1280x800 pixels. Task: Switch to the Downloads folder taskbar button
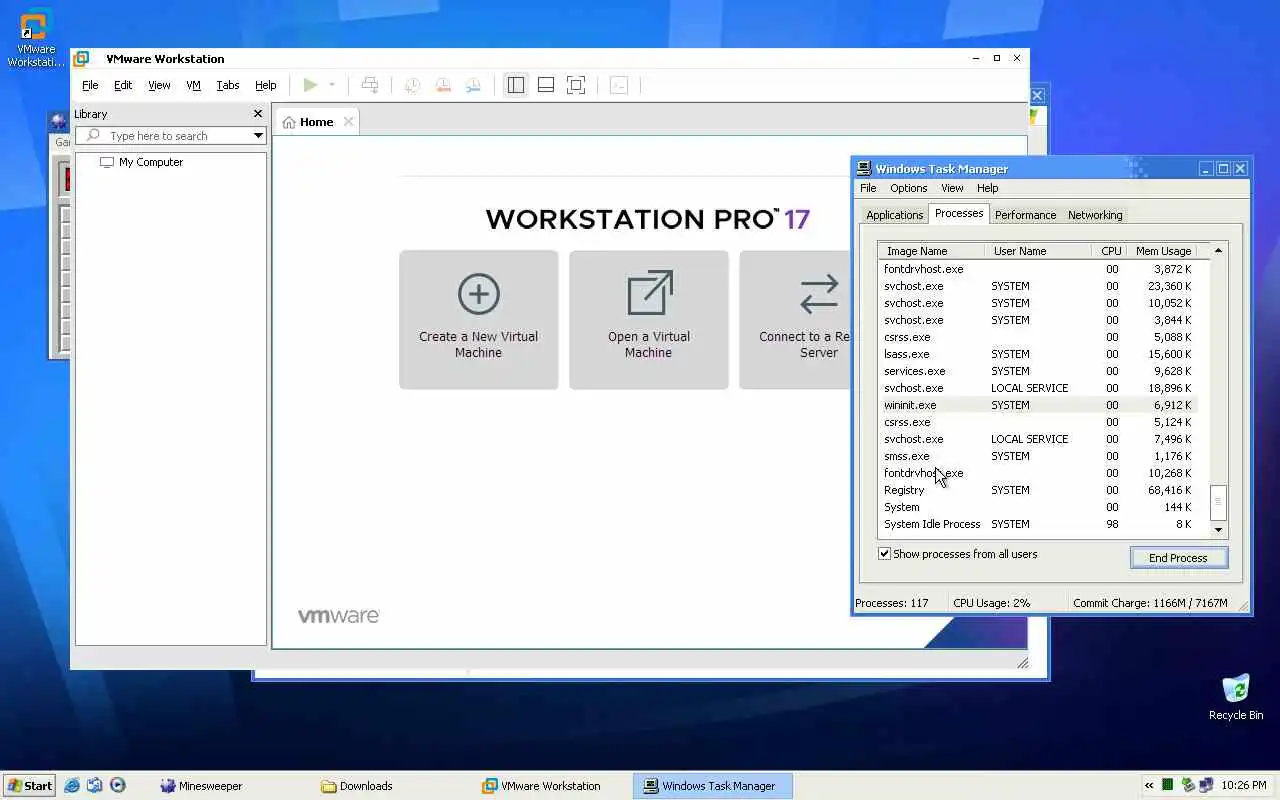click(x=392, y=786)
